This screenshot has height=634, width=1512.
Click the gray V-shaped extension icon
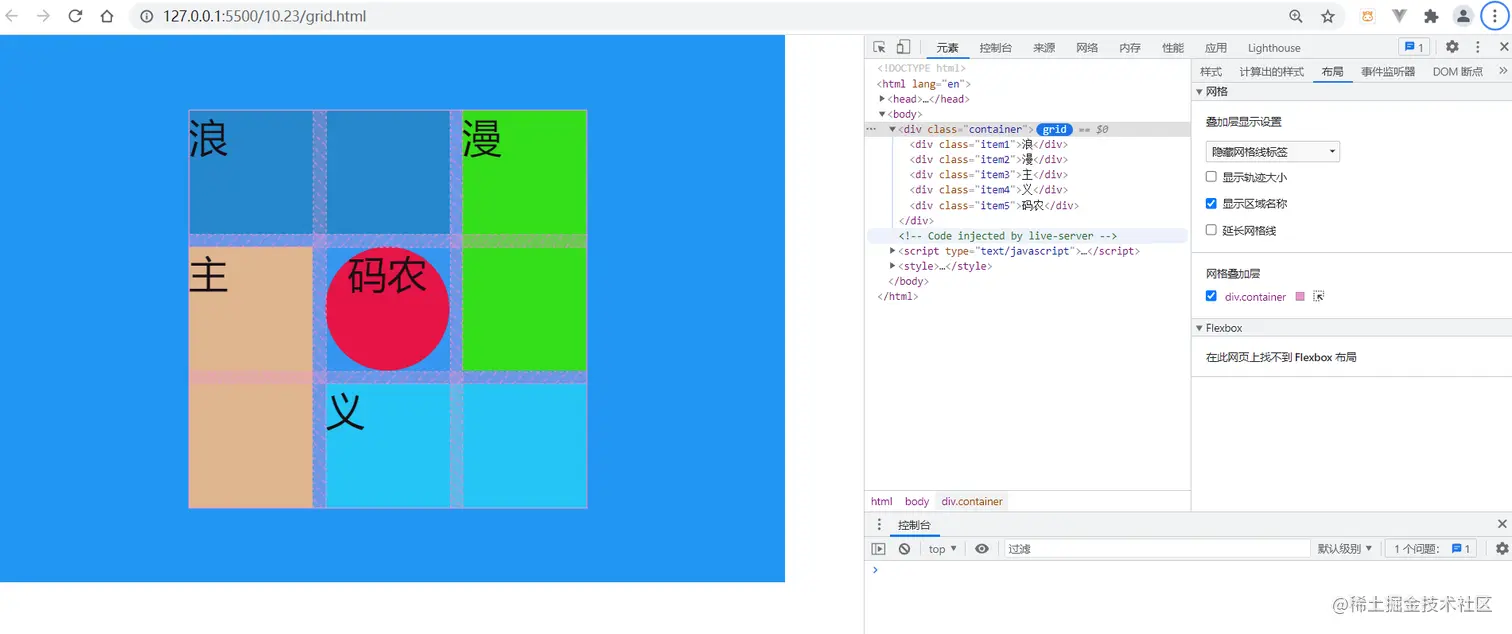tap(1400, 16)
